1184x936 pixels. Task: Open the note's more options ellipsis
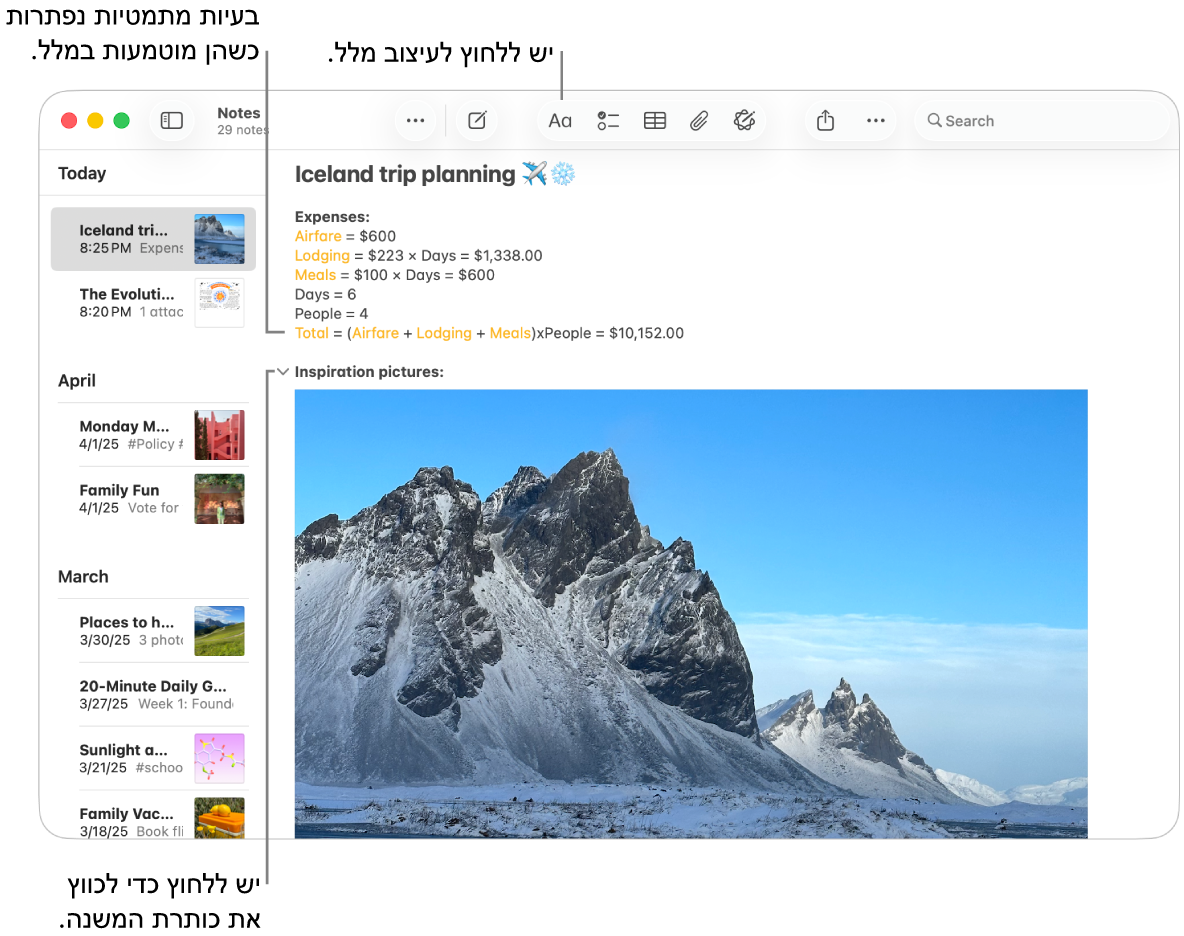pyautogui.click(x=876, y=121)
